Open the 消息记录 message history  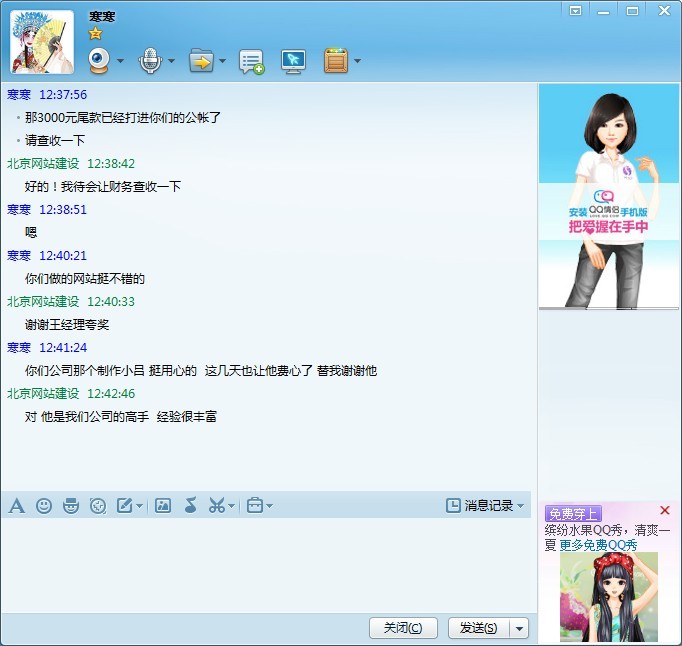[x=485, y=506]
